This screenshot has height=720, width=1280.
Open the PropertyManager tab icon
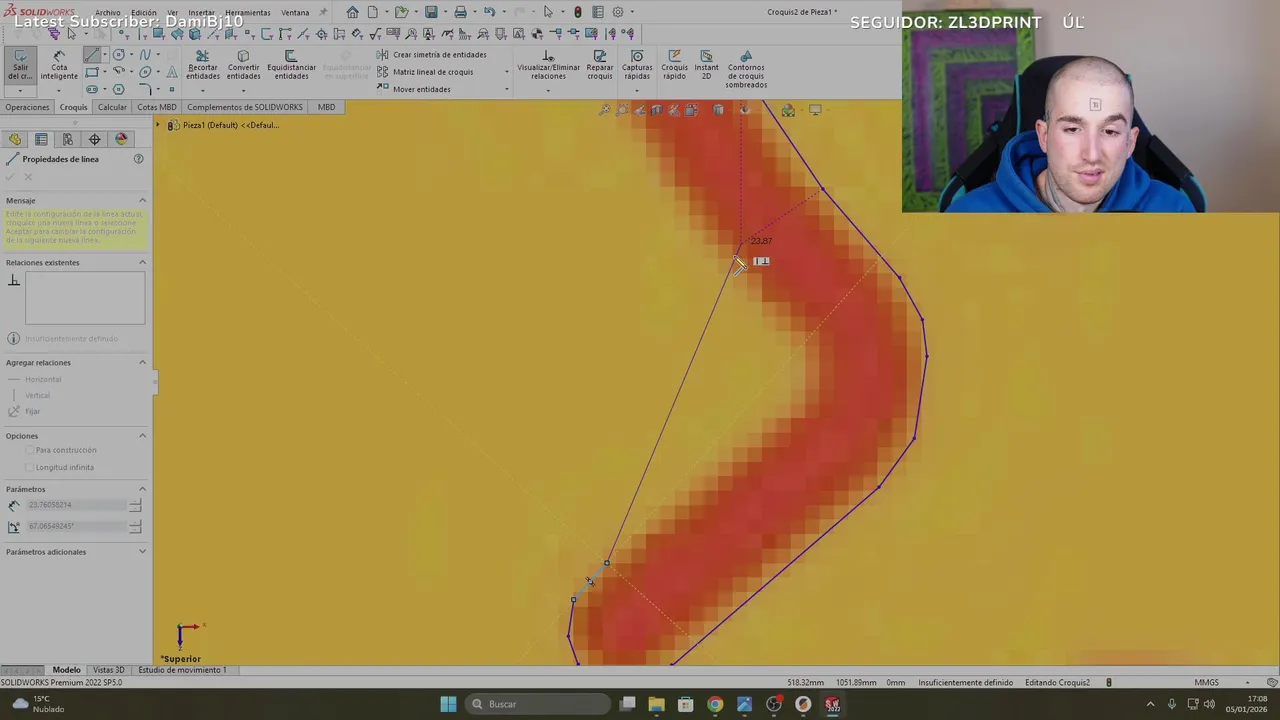[41, 139]
